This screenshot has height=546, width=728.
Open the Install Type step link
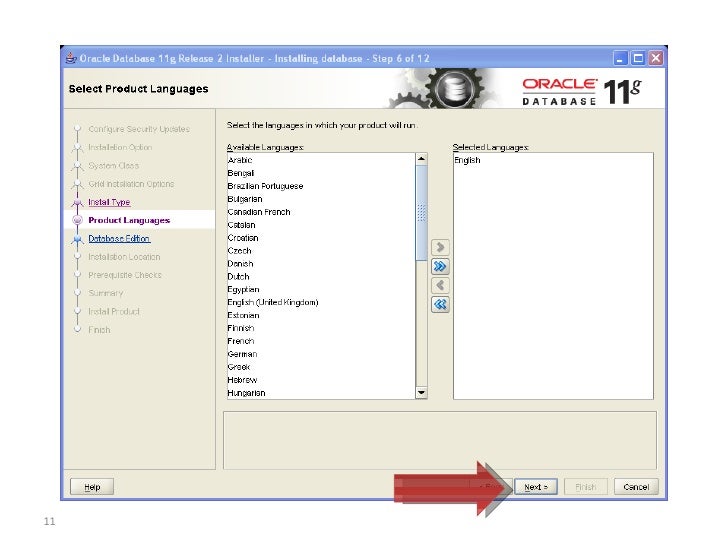pos(109,202)
